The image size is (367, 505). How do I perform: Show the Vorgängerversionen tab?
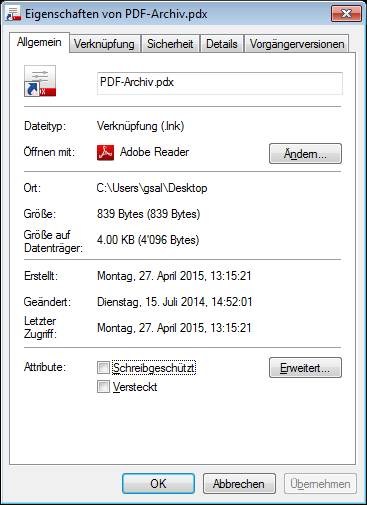[x=297, y=44]
